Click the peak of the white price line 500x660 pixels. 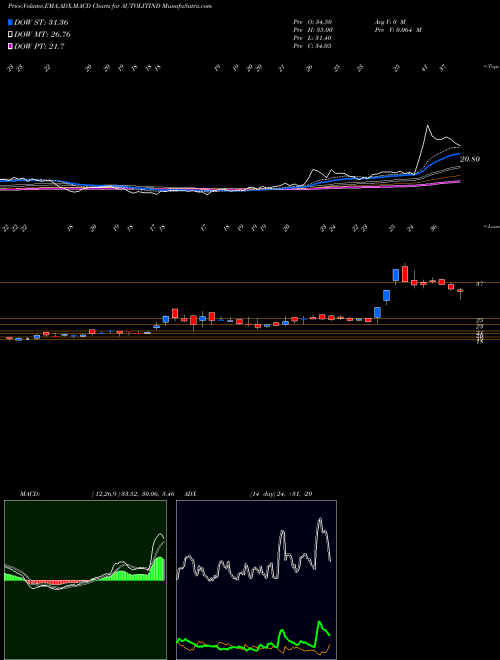point(428,125)
